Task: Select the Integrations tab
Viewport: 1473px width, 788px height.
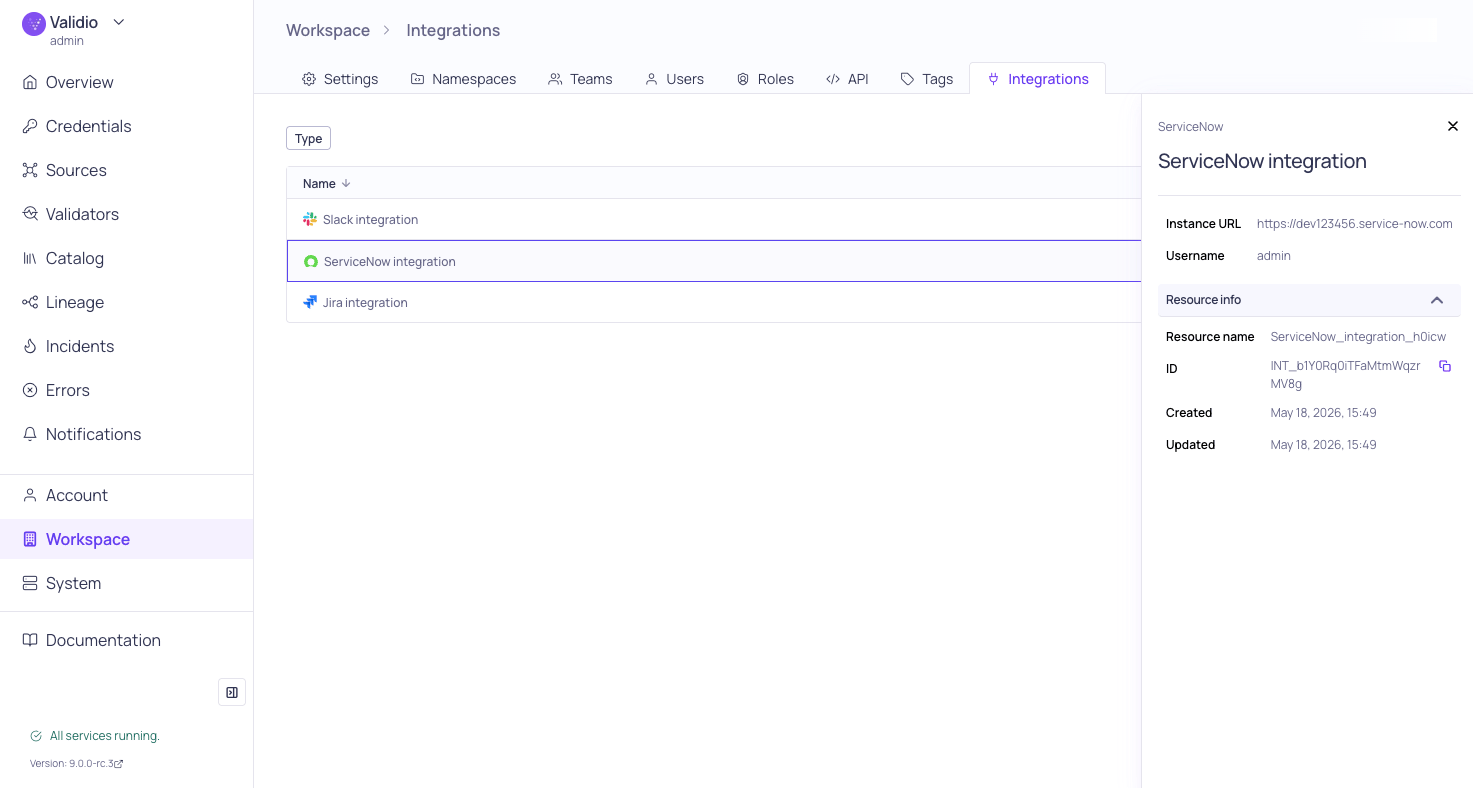Action: coord(1038,79)
